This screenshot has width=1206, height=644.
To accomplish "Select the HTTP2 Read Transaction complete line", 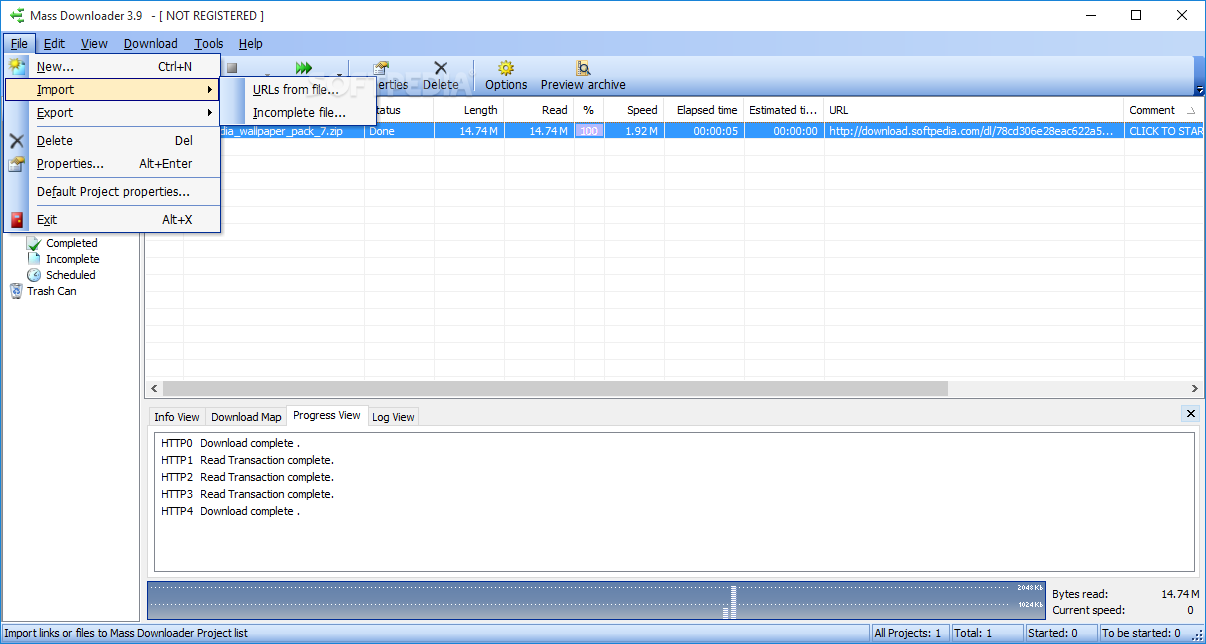I will (247, 477).
